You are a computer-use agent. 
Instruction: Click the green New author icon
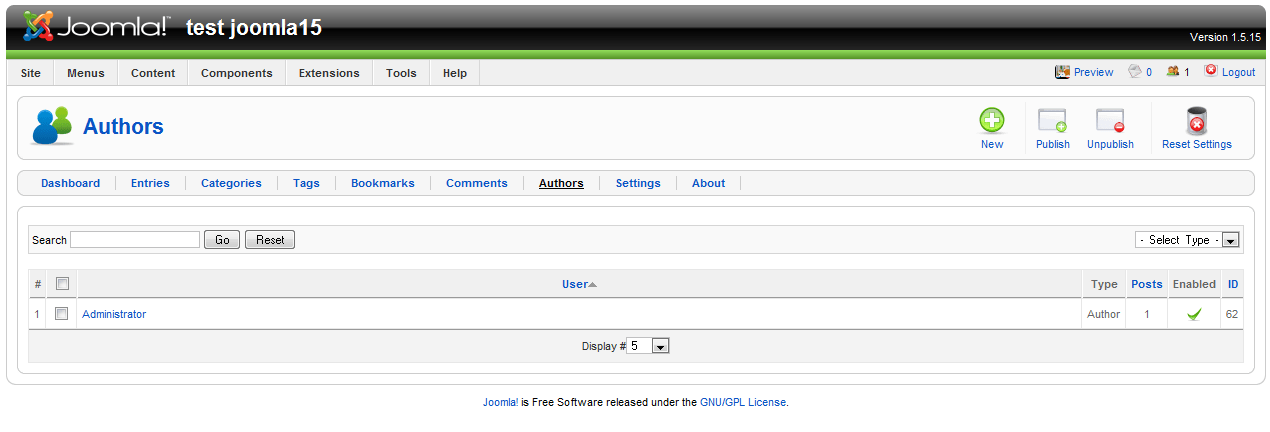tap(992, 121)
